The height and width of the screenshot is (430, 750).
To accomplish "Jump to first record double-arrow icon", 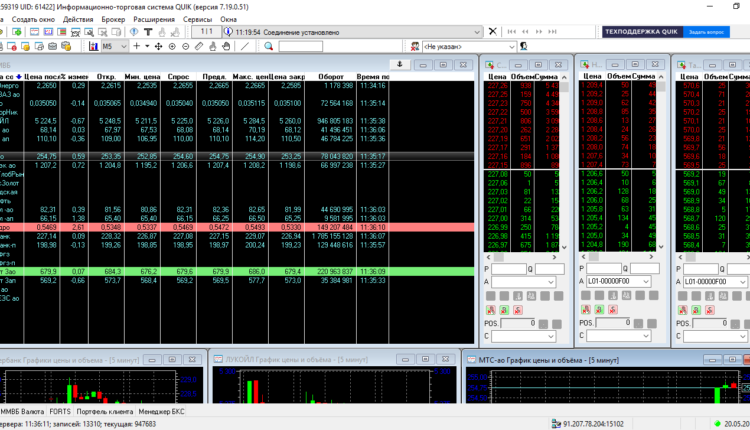I will pos(511,32).
